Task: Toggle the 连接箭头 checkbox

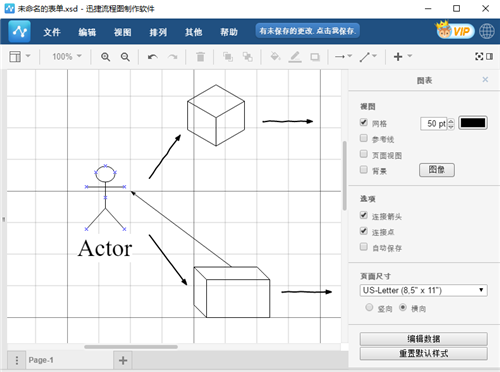Action: 364,215
